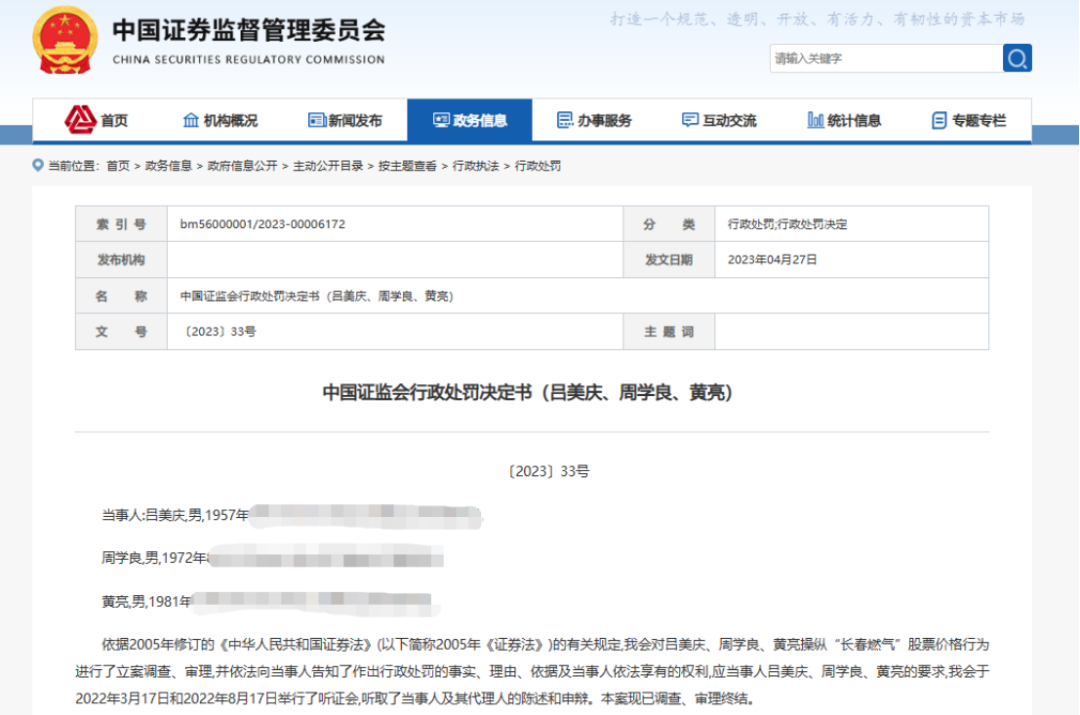Click centered 〔2023〕33号 under the heading
This screenshot has height=715, width=1080.
point(548,471)
